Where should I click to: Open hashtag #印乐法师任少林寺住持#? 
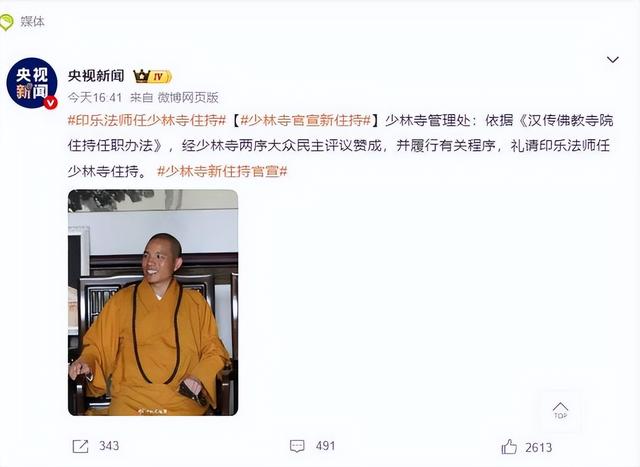147,121
